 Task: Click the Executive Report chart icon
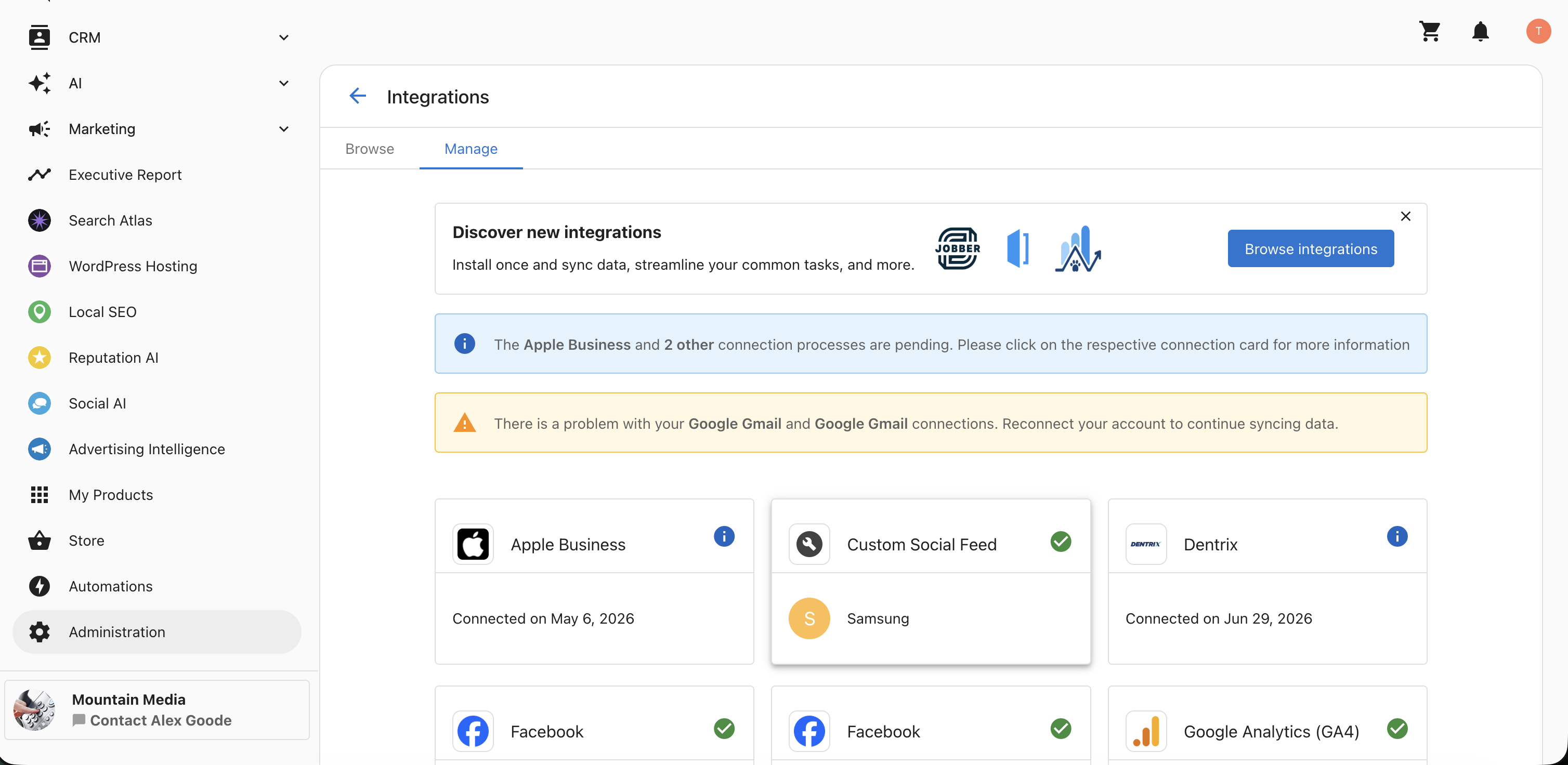(40, 175)
